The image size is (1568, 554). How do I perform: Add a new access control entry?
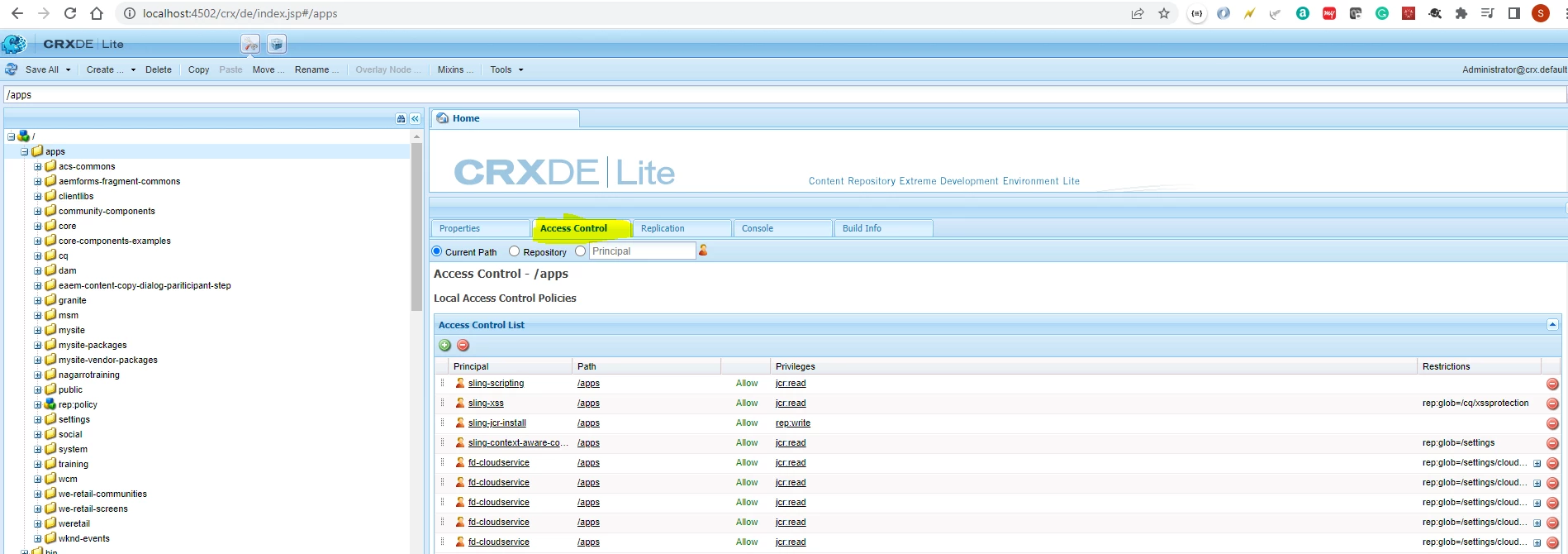click(x=445, y=345)
